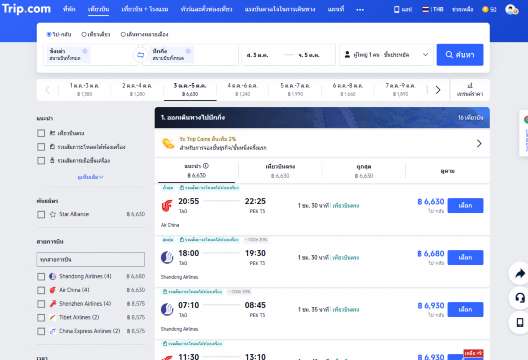Tick the Shenzhen Airlines filter checkbox
528x360 pixels.
coord(41,304)
